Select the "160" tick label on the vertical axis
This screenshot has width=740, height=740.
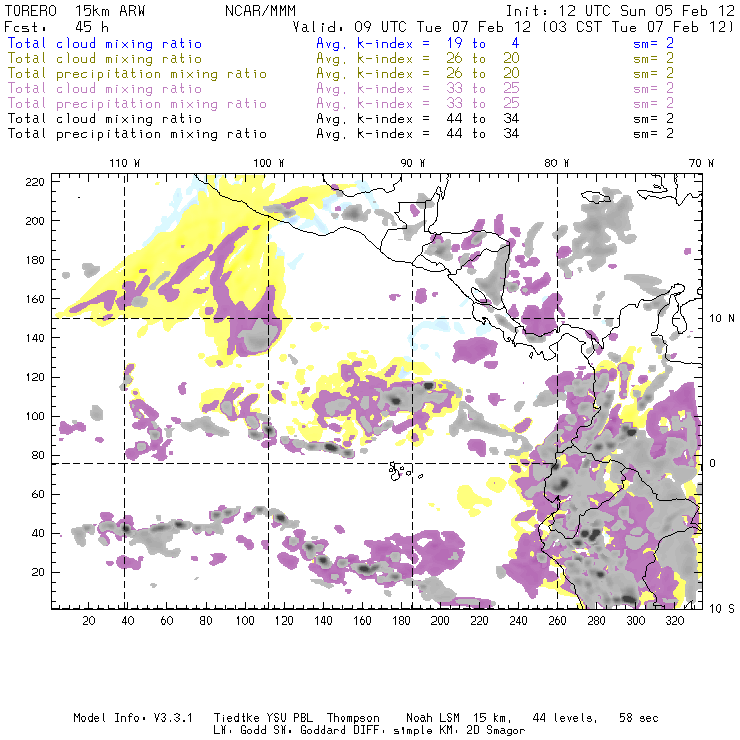tap(35, 299)
